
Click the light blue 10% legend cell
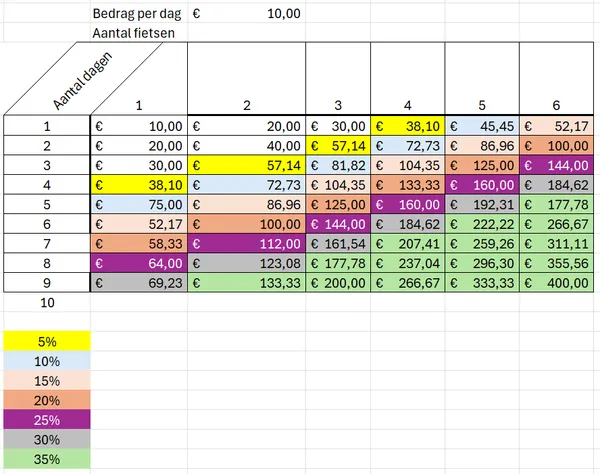47,361
